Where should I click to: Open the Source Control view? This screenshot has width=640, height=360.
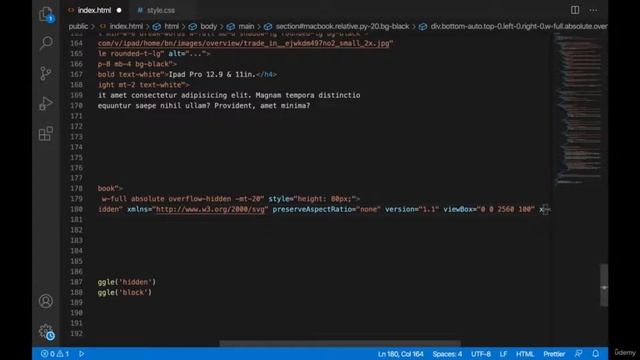(x=46, y=73)
